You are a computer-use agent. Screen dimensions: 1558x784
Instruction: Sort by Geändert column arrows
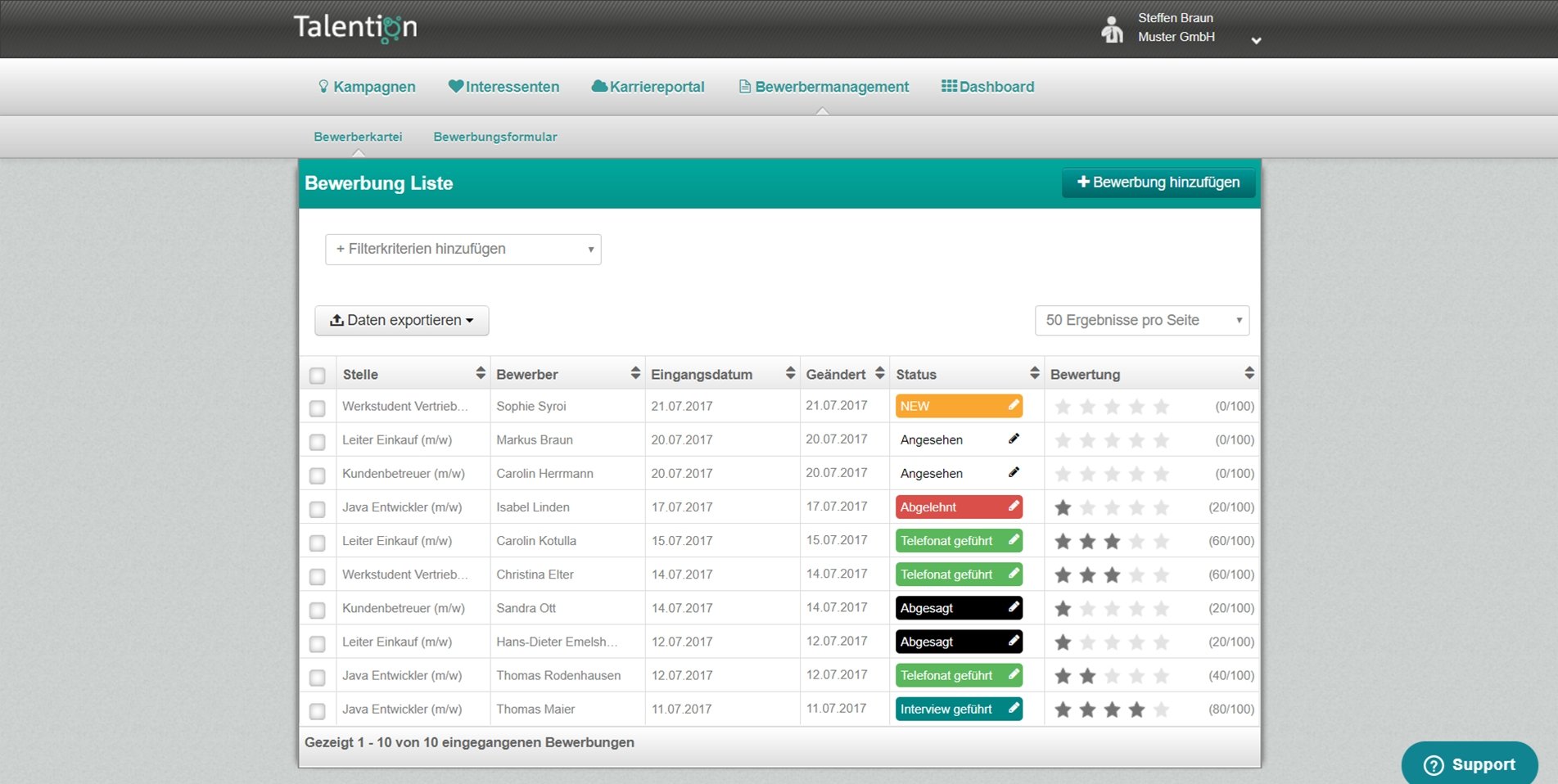[880, 373]
